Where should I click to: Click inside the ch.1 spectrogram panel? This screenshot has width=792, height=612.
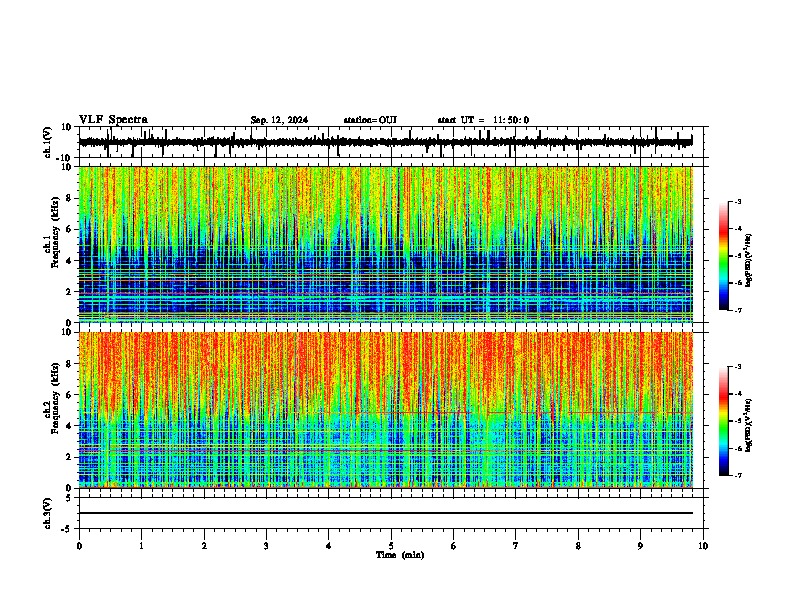pos(386,245)
